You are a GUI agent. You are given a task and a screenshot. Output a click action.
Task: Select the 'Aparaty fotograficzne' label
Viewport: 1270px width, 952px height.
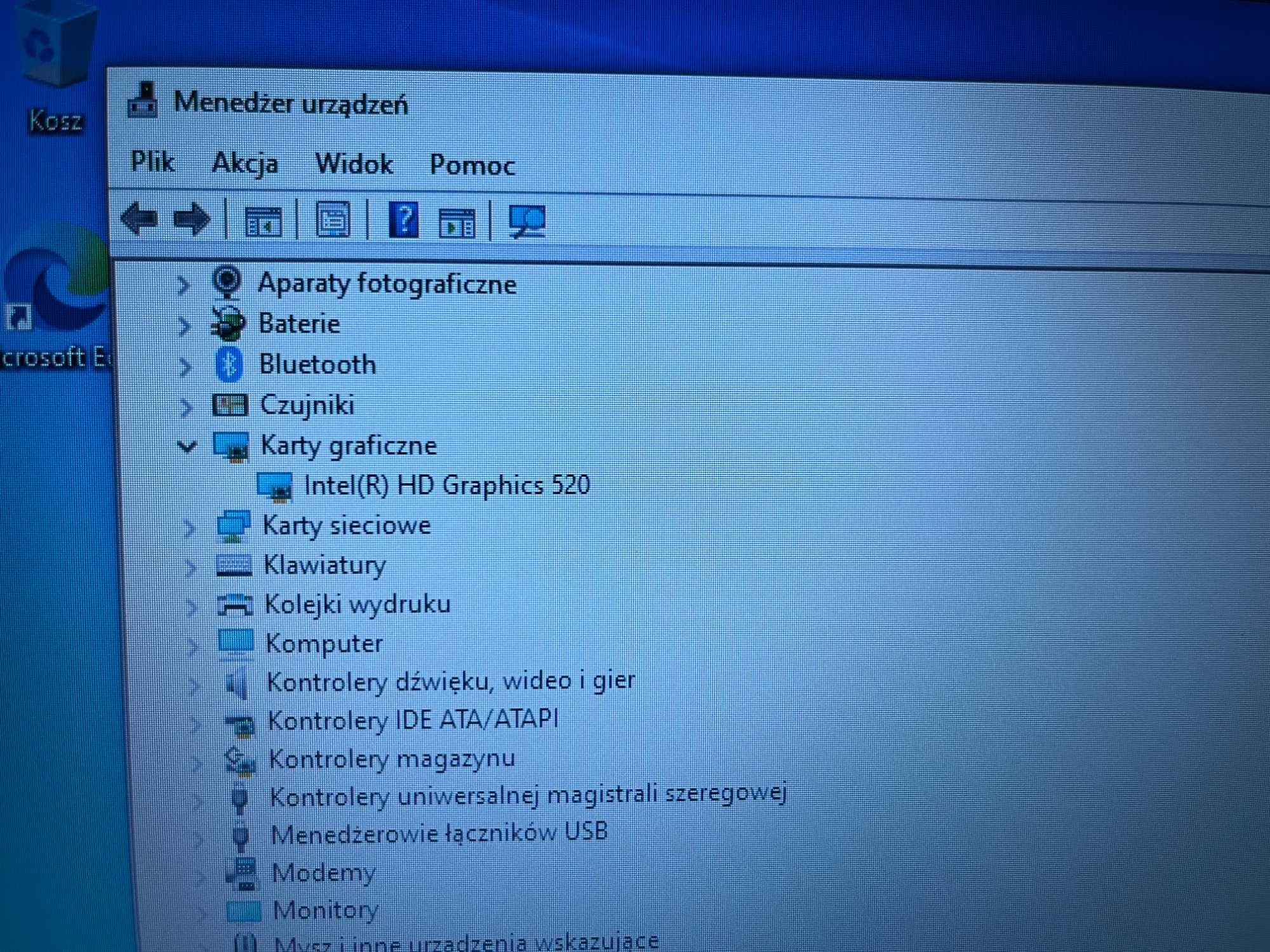(x=387, y=283)
